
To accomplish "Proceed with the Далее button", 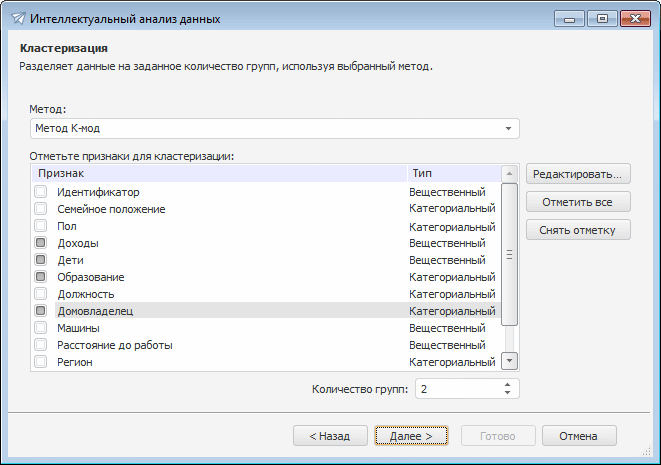I will 411,436.
